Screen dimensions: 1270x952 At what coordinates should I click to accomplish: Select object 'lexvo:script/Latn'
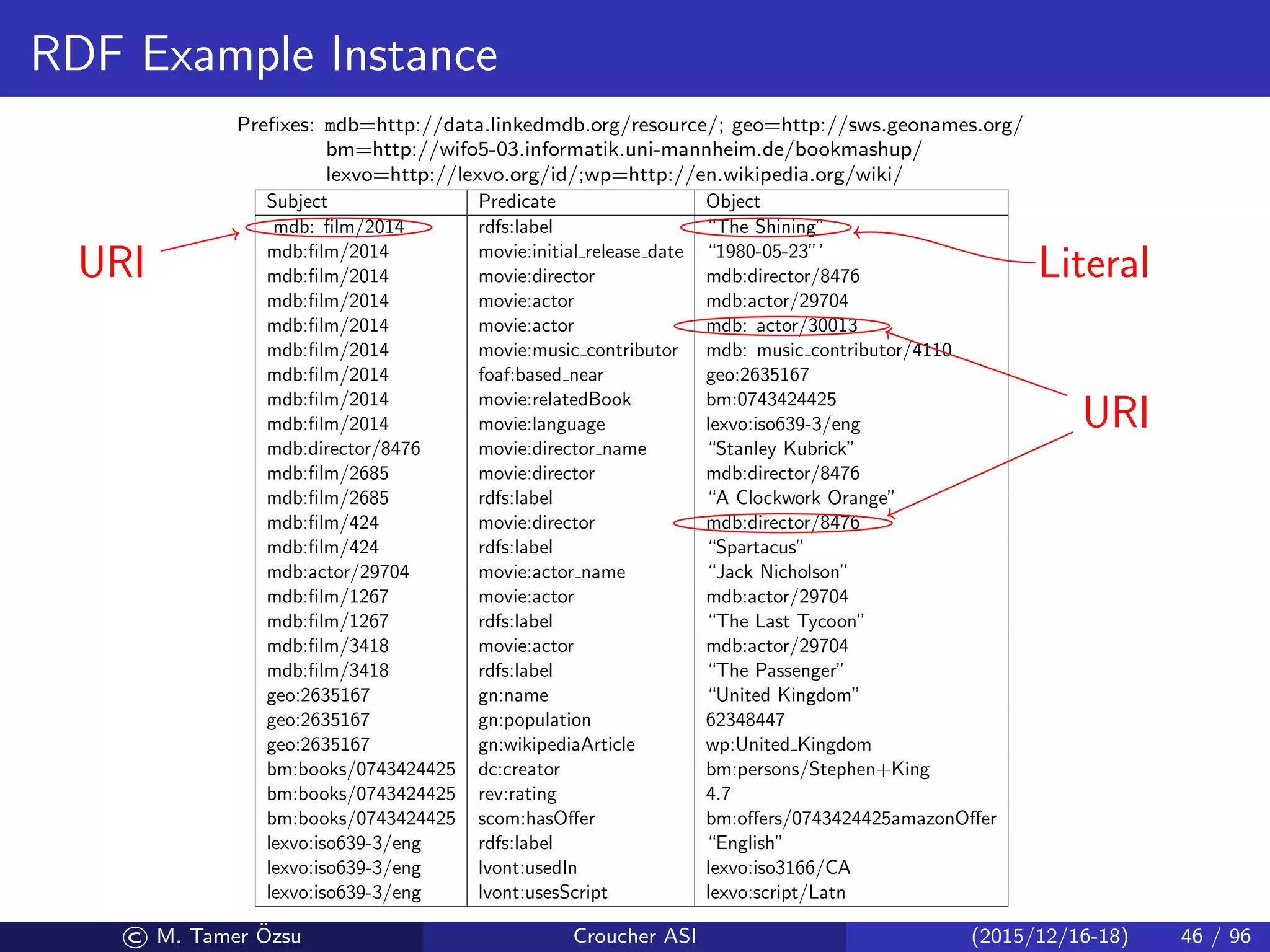tap(775, 893)
